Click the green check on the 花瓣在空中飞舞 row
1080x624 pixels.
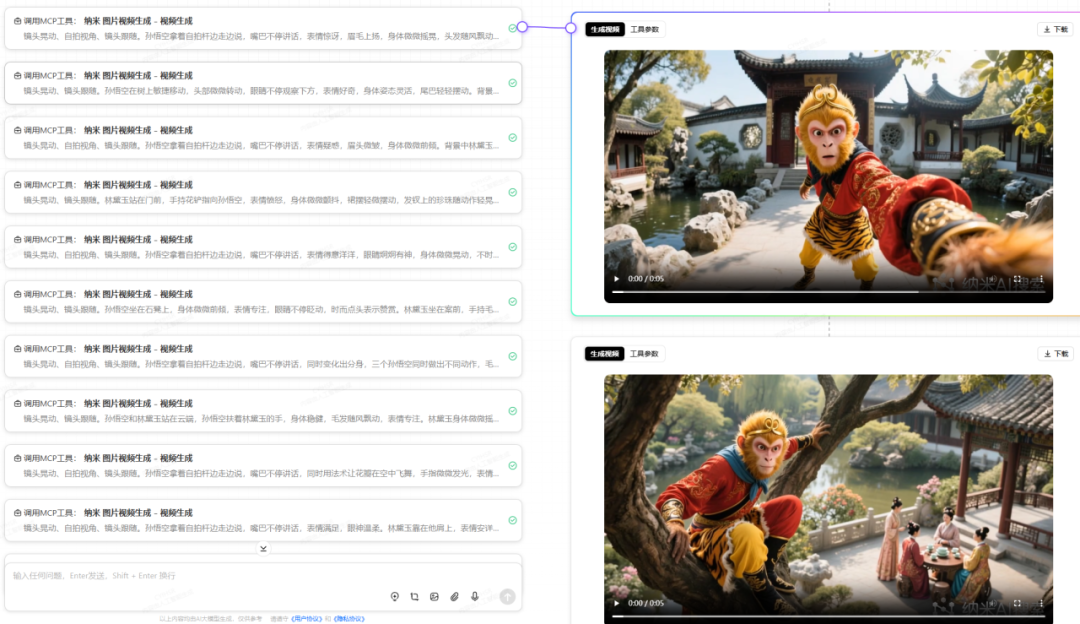(512, 466)
